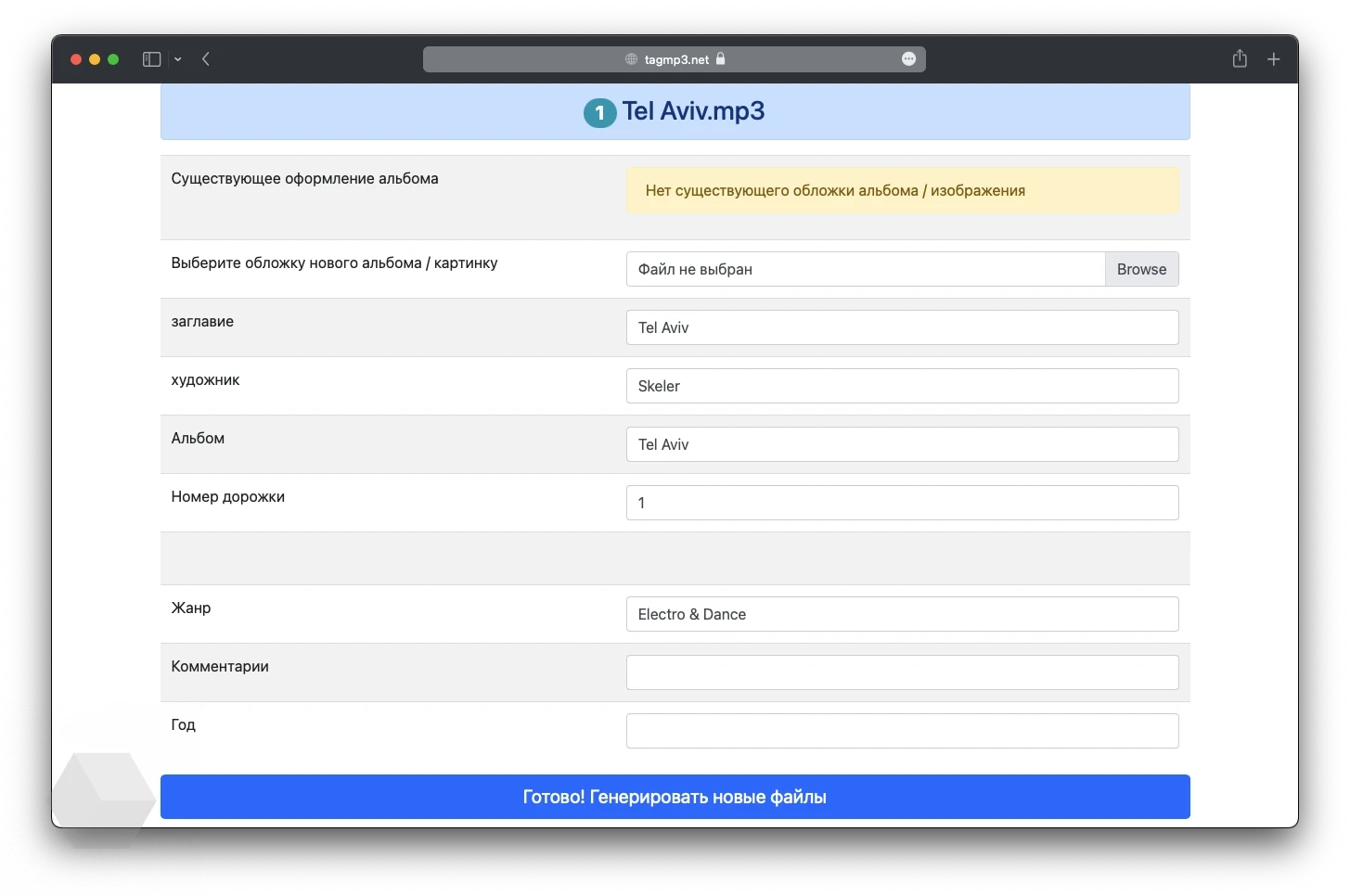Open a new tab with plus icon
The image size is (1350, 896).
click(1273, 59)
